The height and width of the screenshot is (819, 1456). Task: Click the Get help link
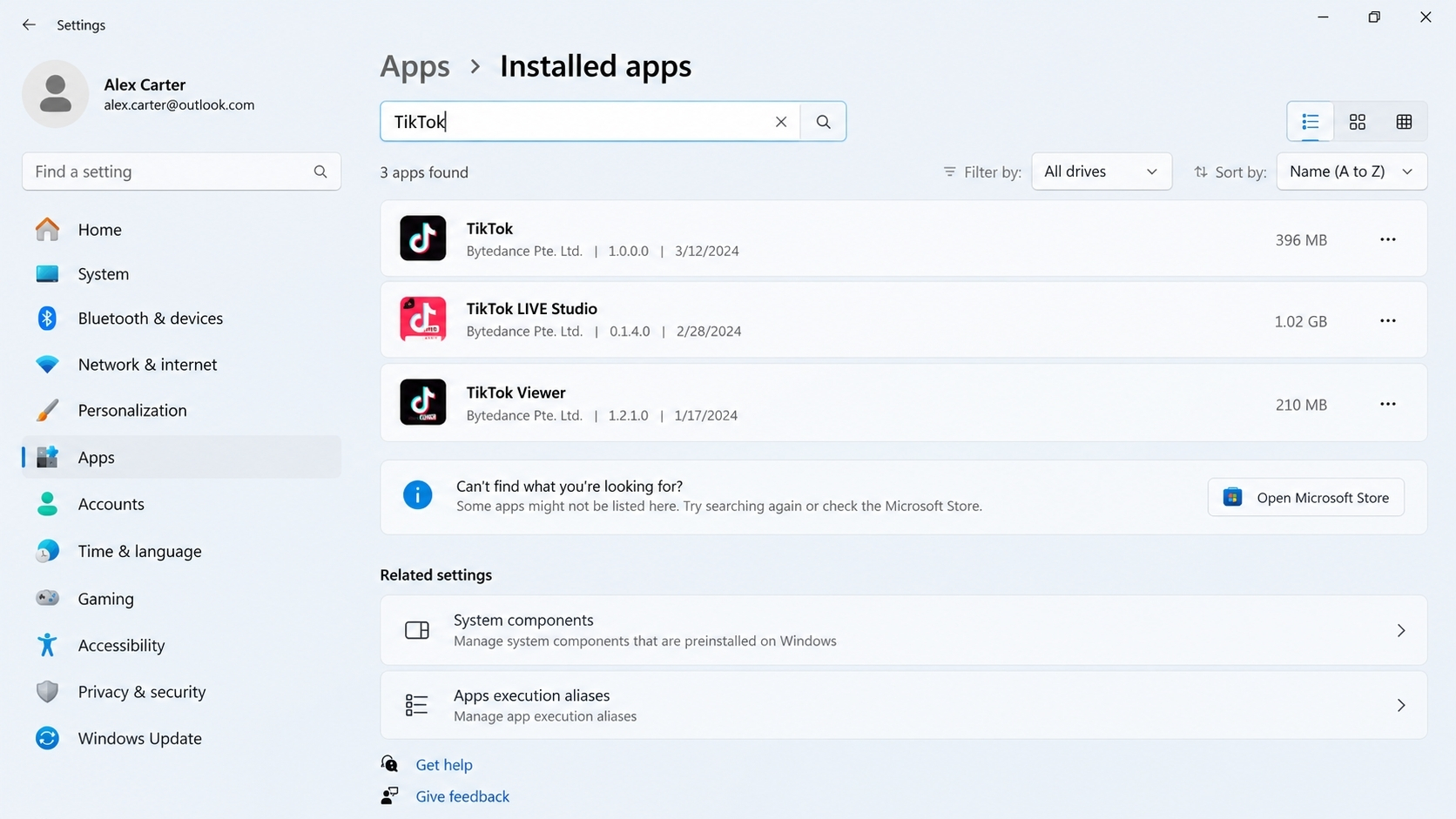(x=444, y=765)
